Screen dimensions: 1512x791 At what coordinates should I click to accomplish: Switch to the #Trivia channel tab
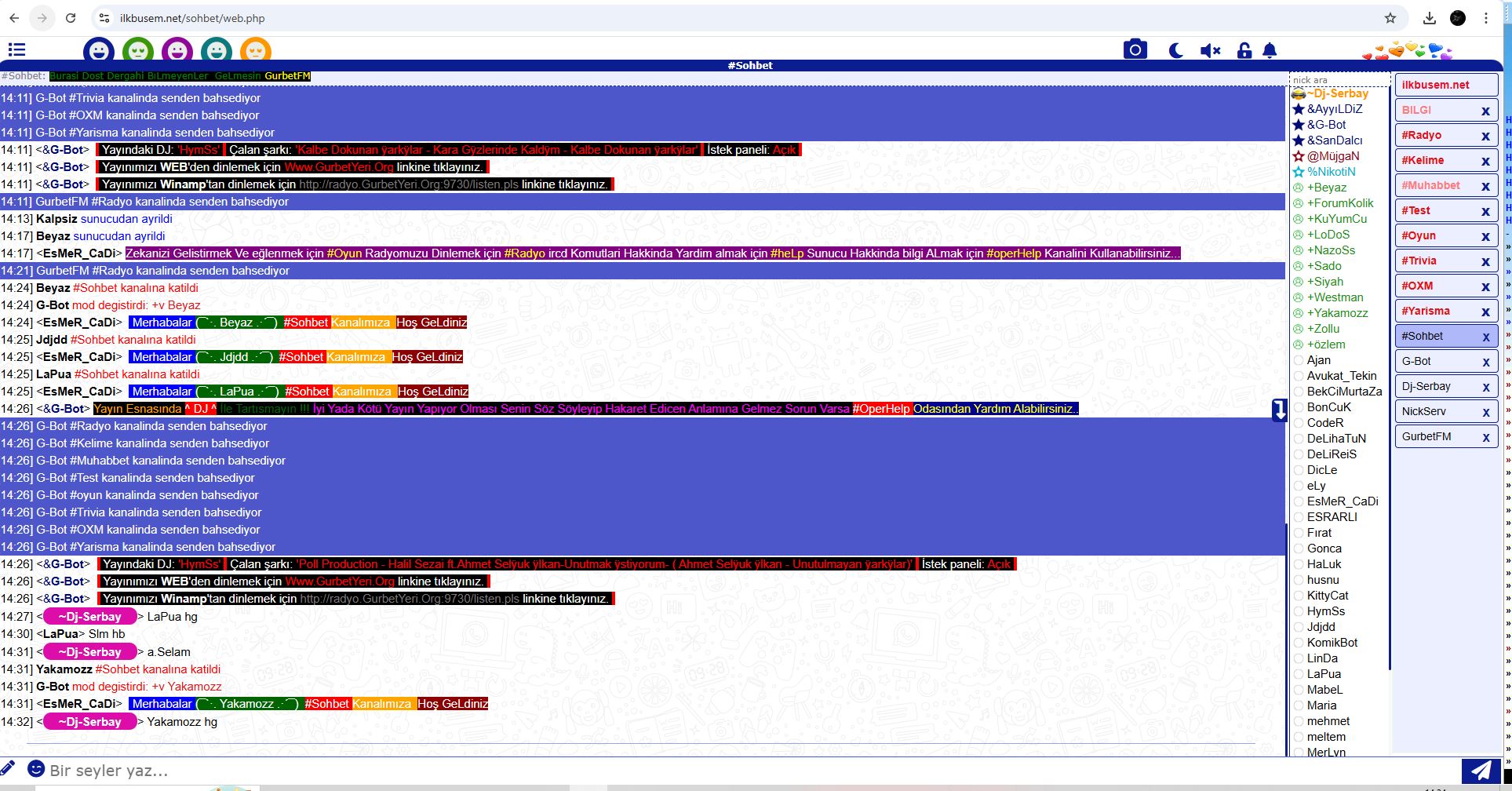tap(1419, 261)
